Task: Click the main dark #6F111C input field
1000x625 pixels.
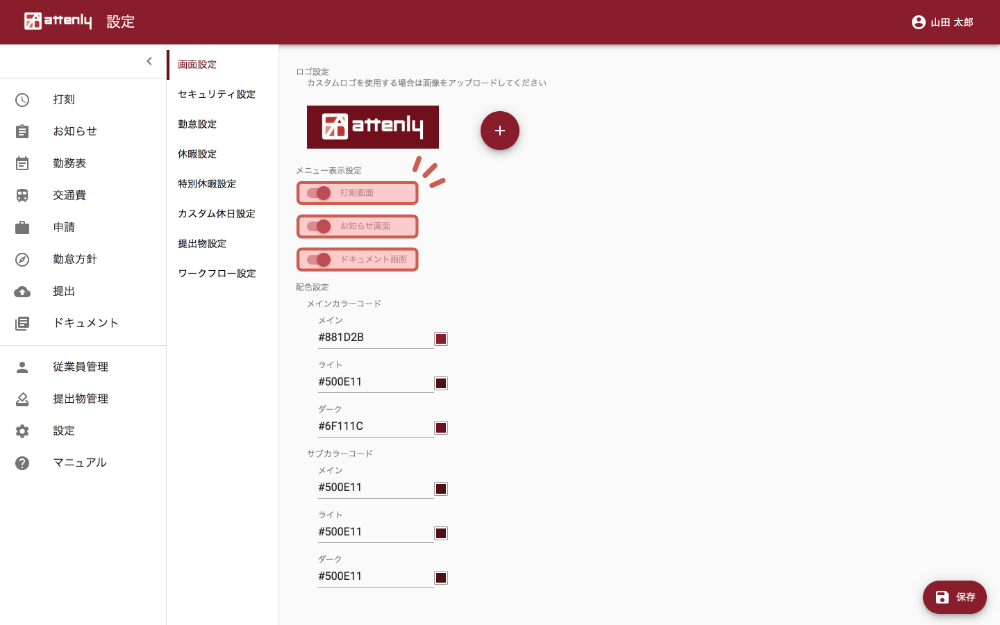Action: coord(375,426)
